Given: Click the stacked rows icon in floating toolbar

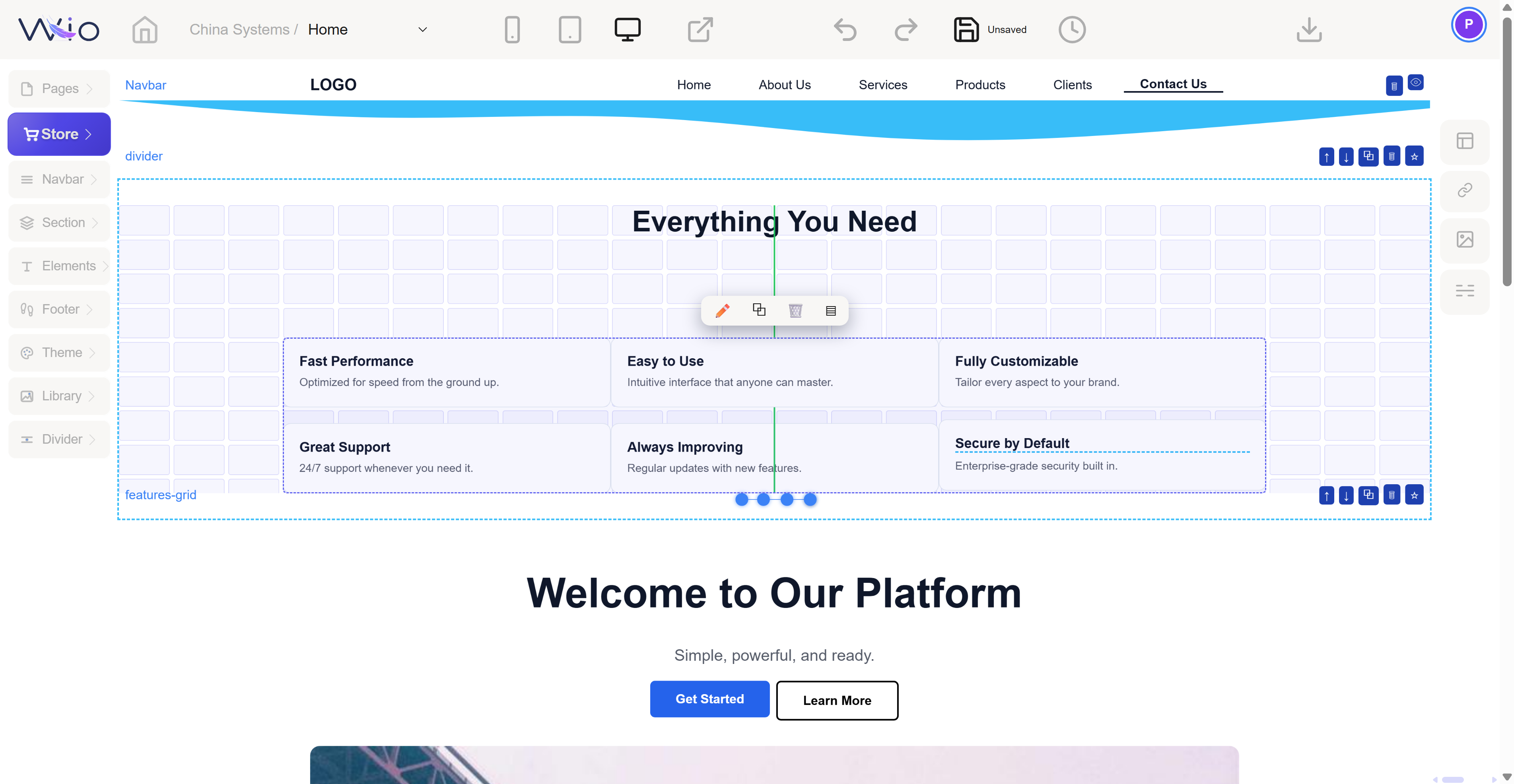Looking at the screenshot, I should pyautogui.click(x=830, y=311).
